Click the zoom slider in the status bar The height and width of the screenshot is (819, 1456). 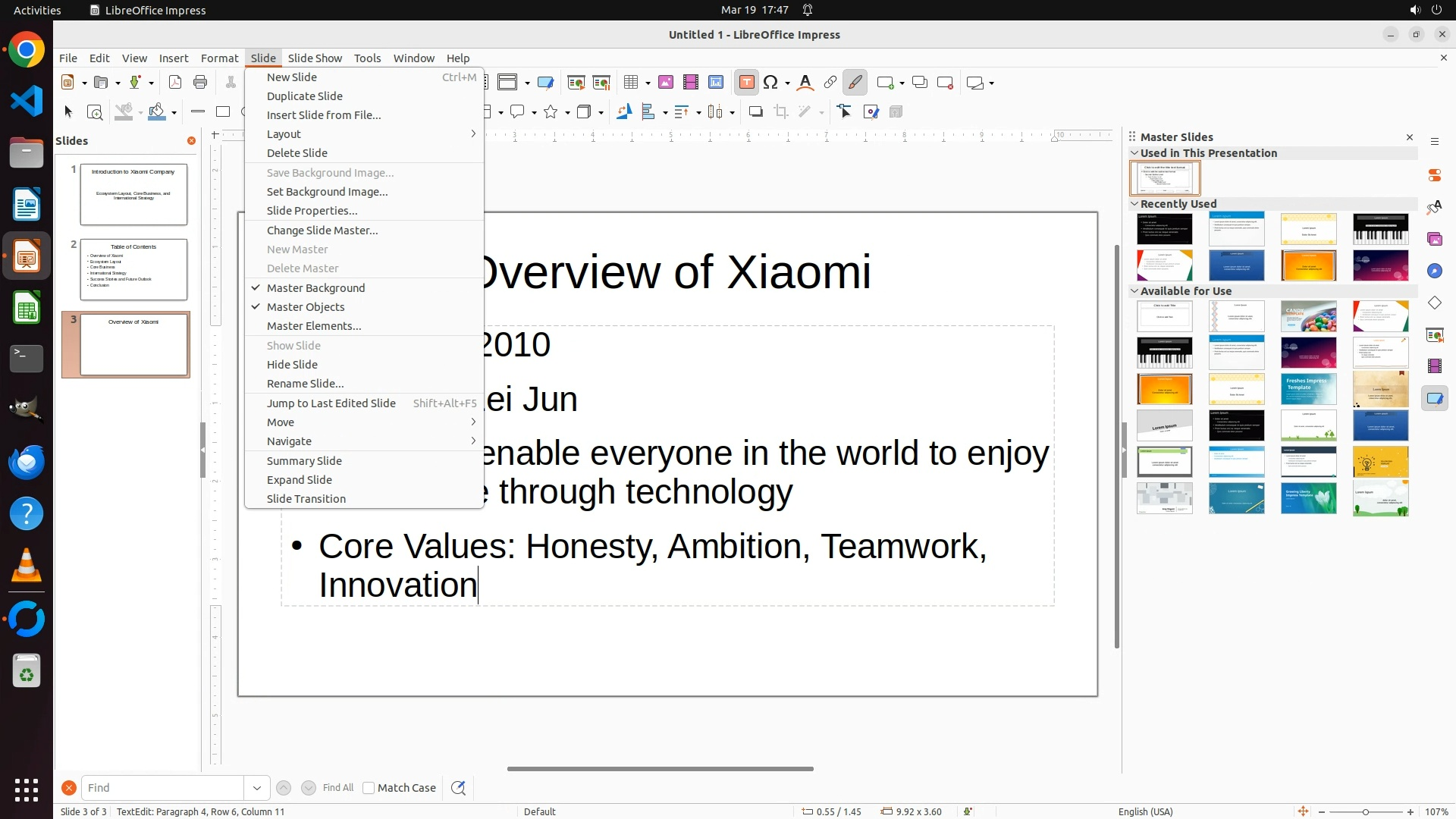1365,811
